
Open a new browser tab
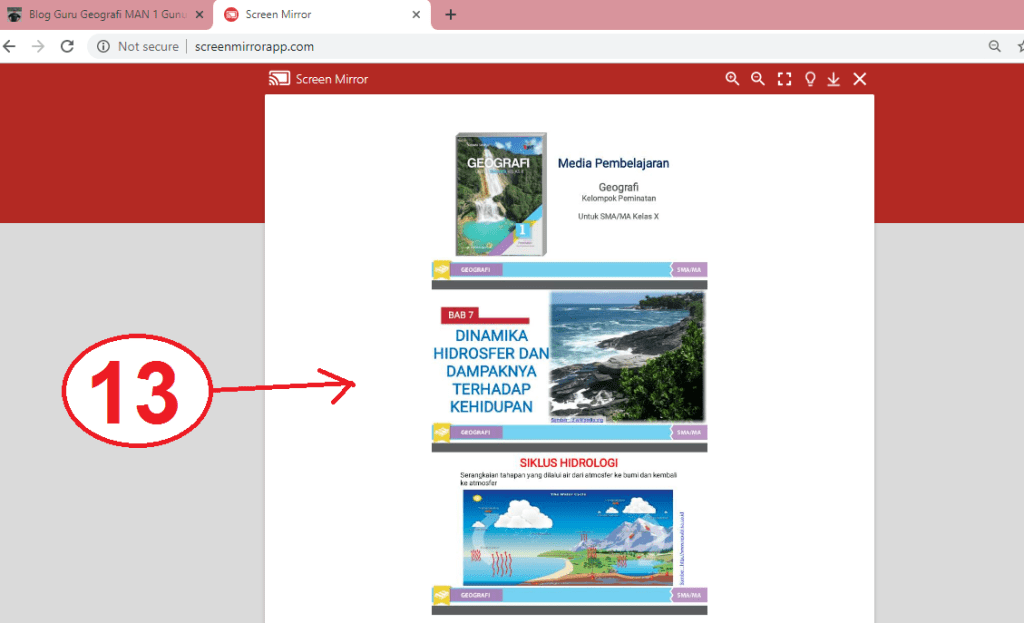click(450, 15)
